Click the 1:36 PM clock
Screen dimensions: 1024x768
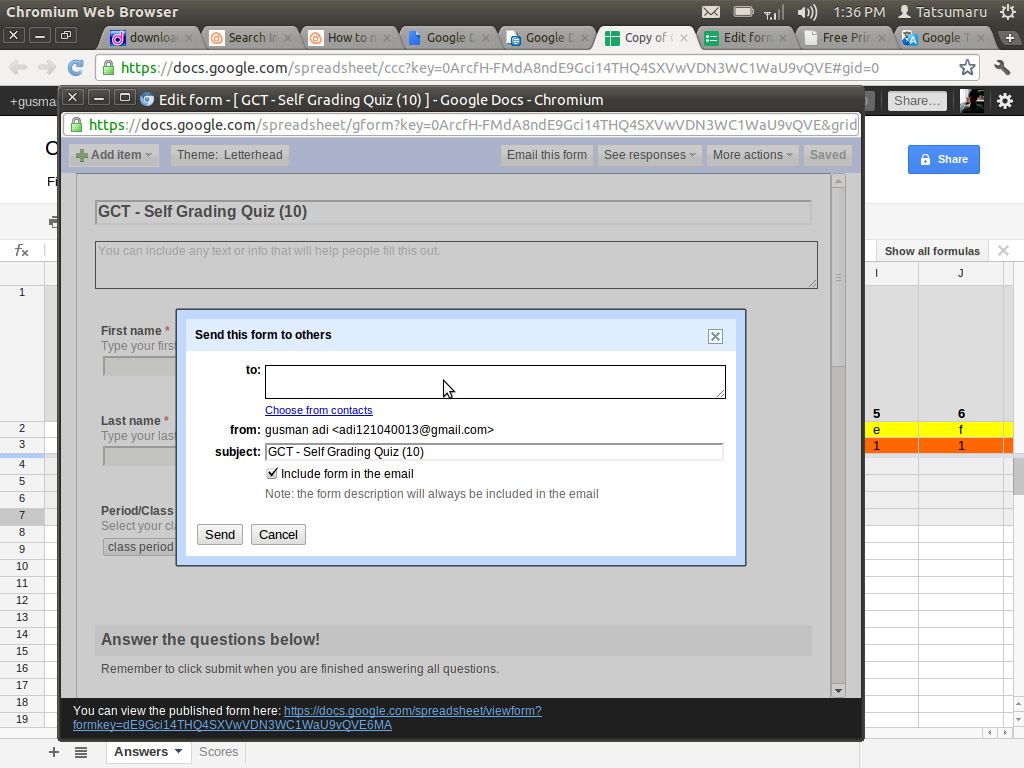[859, 12]
